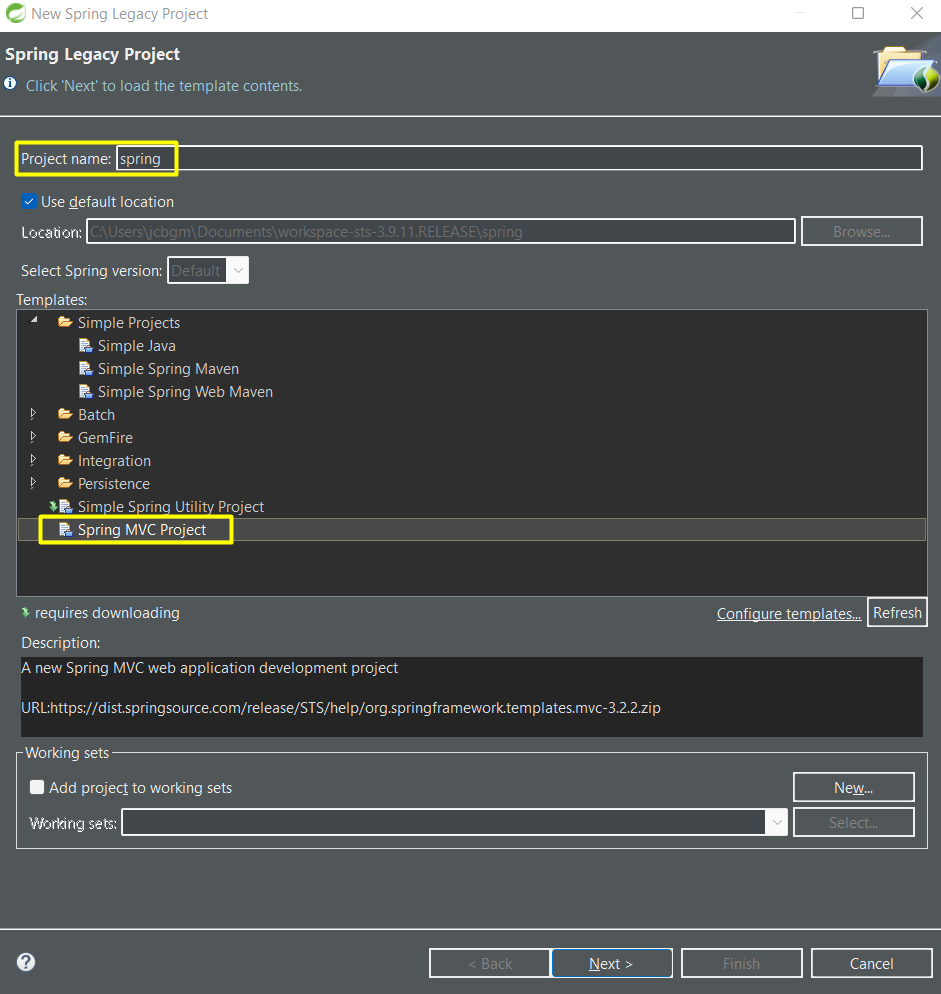Click the Batch folder icon

(65, 414)
